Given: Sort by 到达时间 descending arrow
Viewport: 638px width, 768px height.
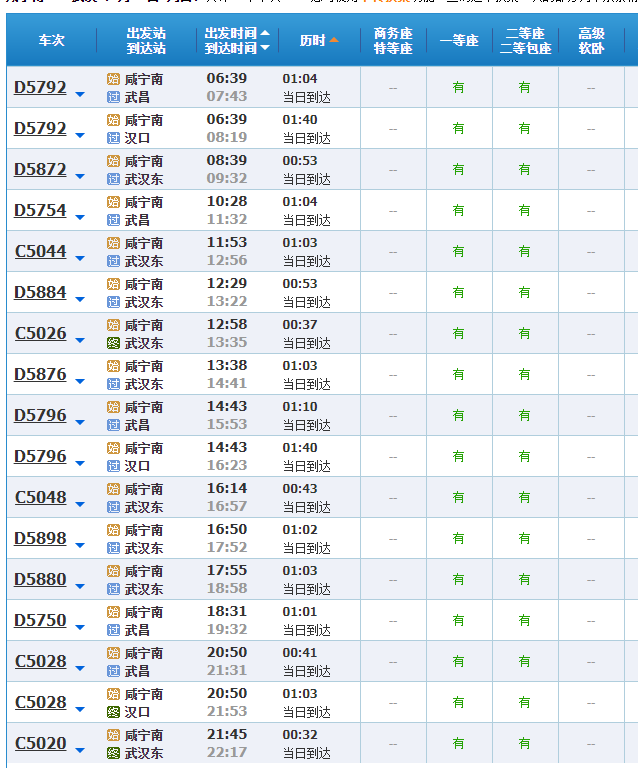Looking at the screenshot, I should 264,48.
